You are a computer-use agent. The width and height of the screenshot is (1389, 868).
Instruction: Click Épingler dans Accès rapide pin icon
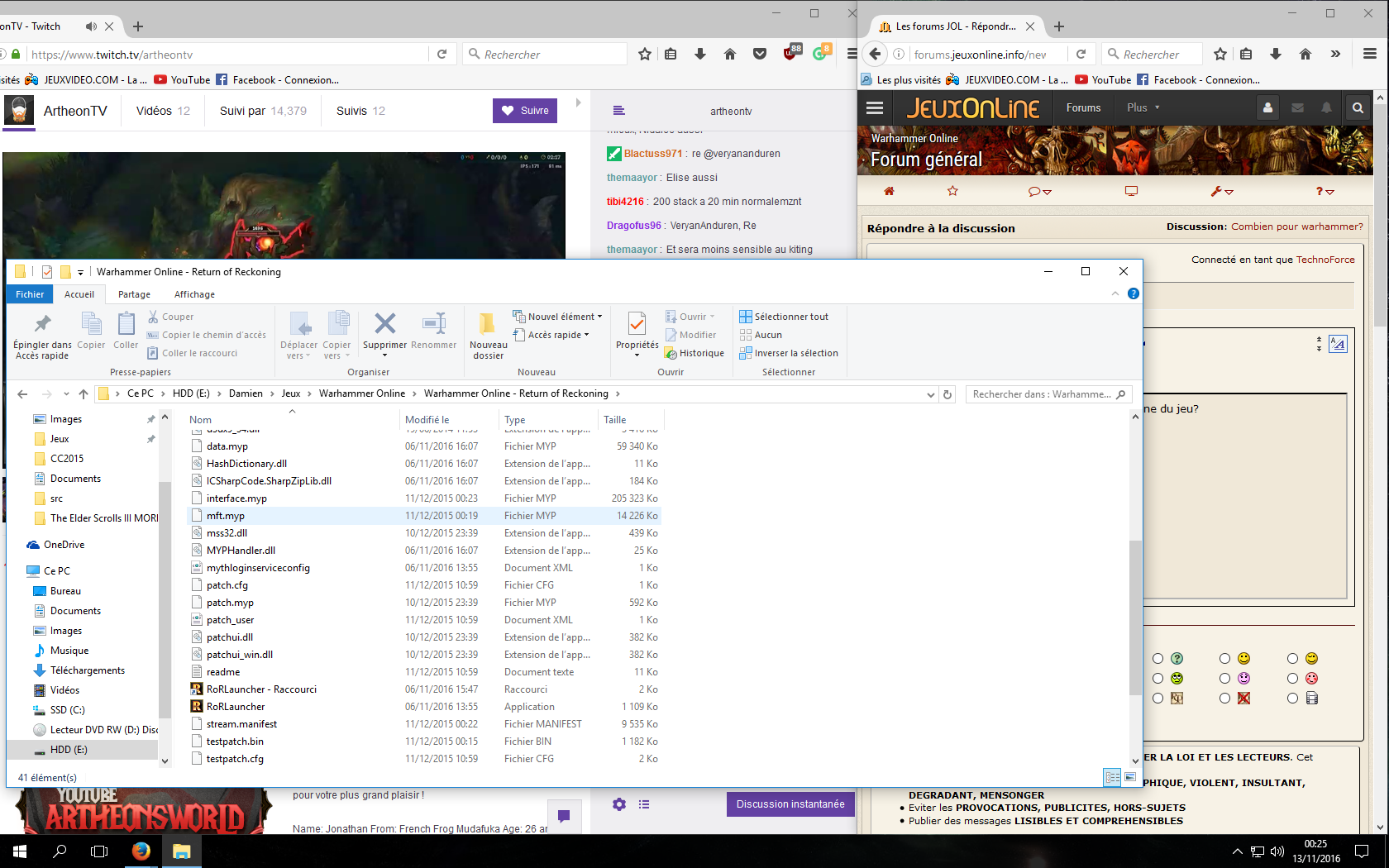click(42, 323)
